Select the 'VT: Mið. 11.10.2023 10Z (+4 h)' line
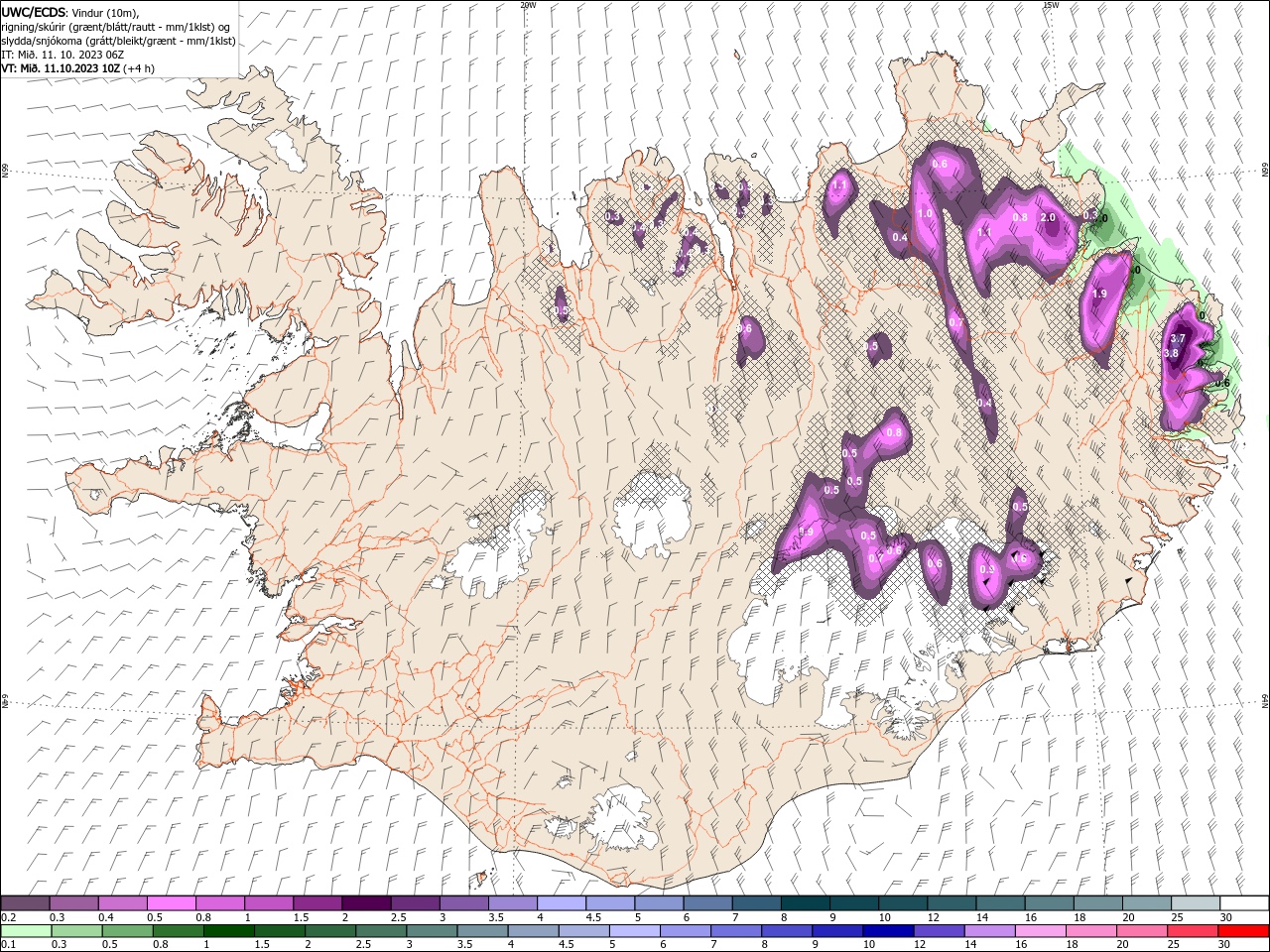Viewport: 1270px width, 952px height. pos(76,68)
